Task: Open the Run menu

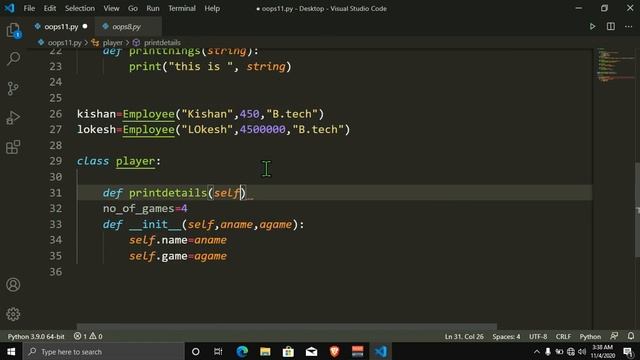Action: pyautogui.click(x=153, y=8)
